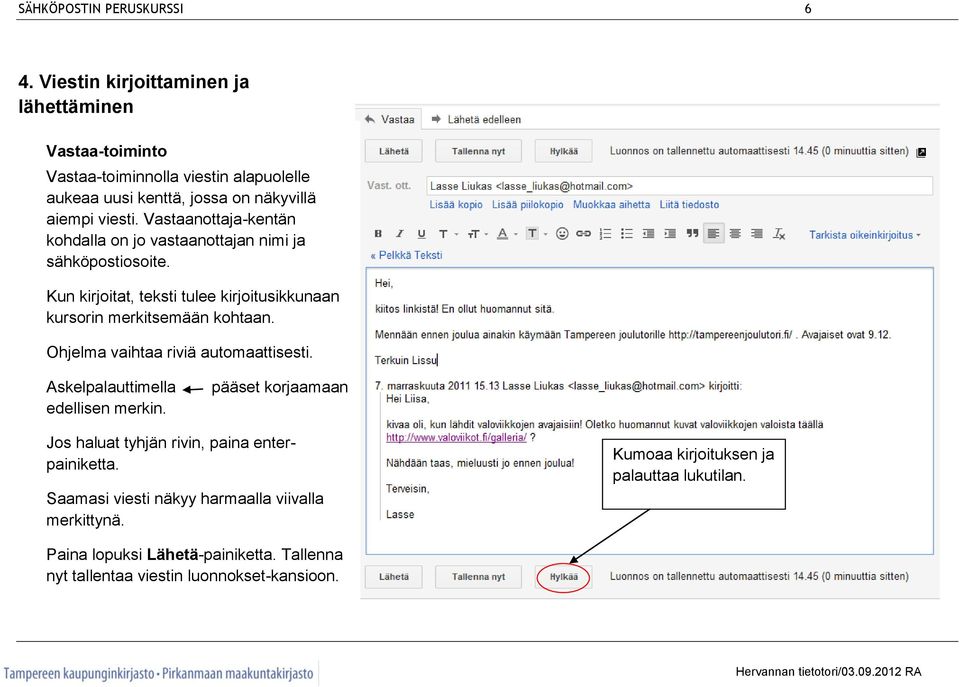This screenshot has height=687, width=960.
Task: Decrease the indent level
Action: 648,234
